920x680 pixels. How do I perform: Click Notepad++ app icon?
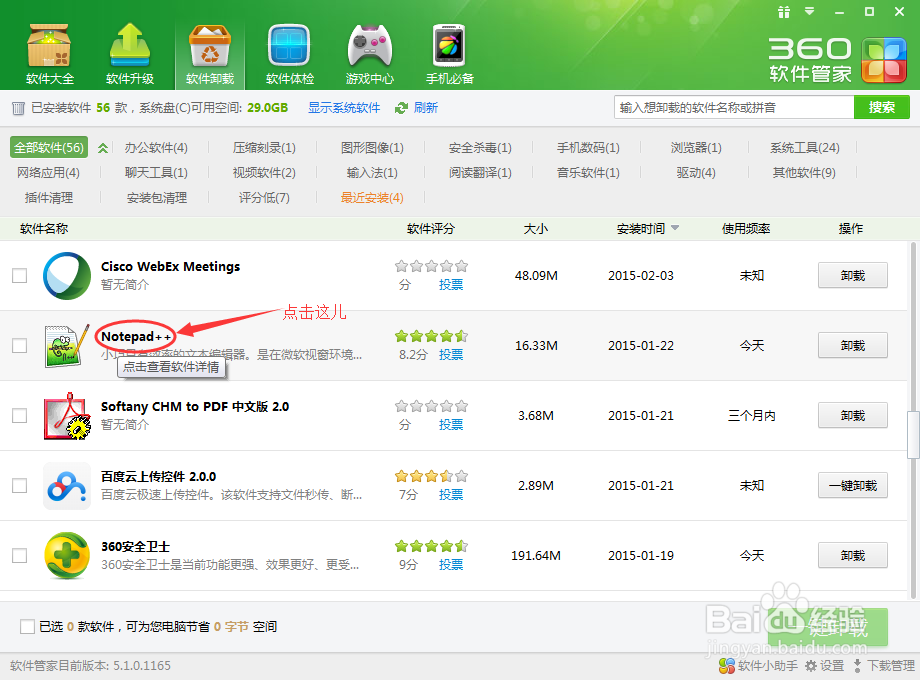67,346
